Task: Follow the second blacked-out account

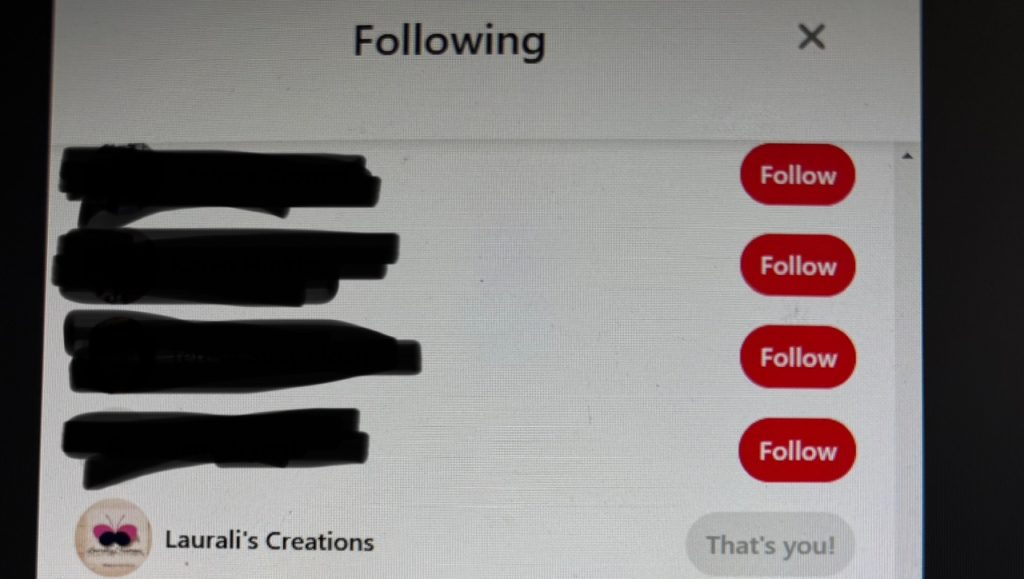Action: (797, 266)
